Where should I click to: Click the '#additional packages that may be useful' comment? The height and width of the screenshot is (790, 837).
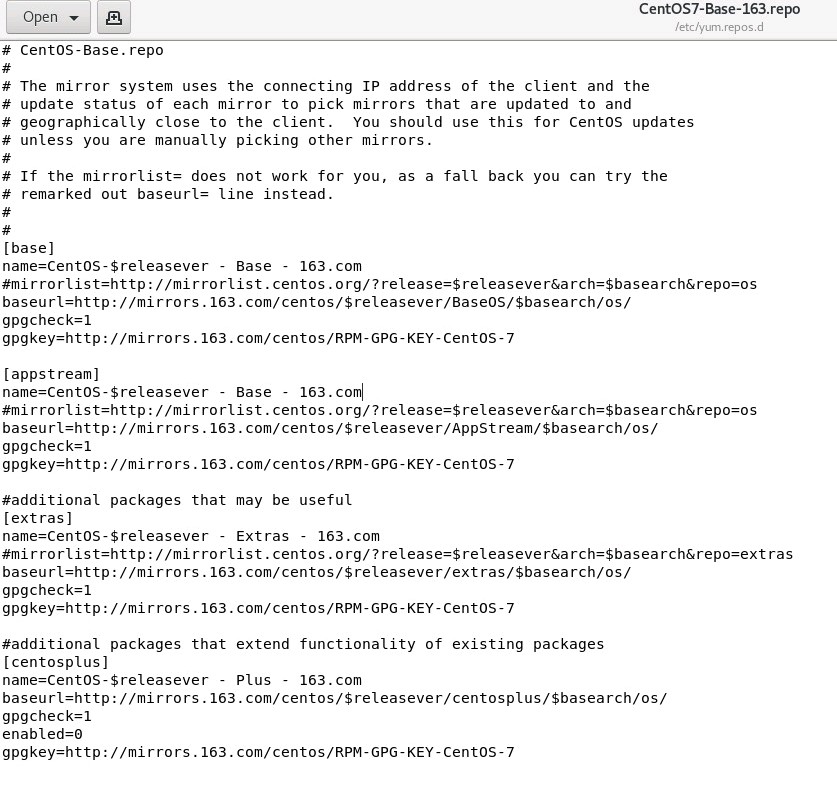coord(177,500)
